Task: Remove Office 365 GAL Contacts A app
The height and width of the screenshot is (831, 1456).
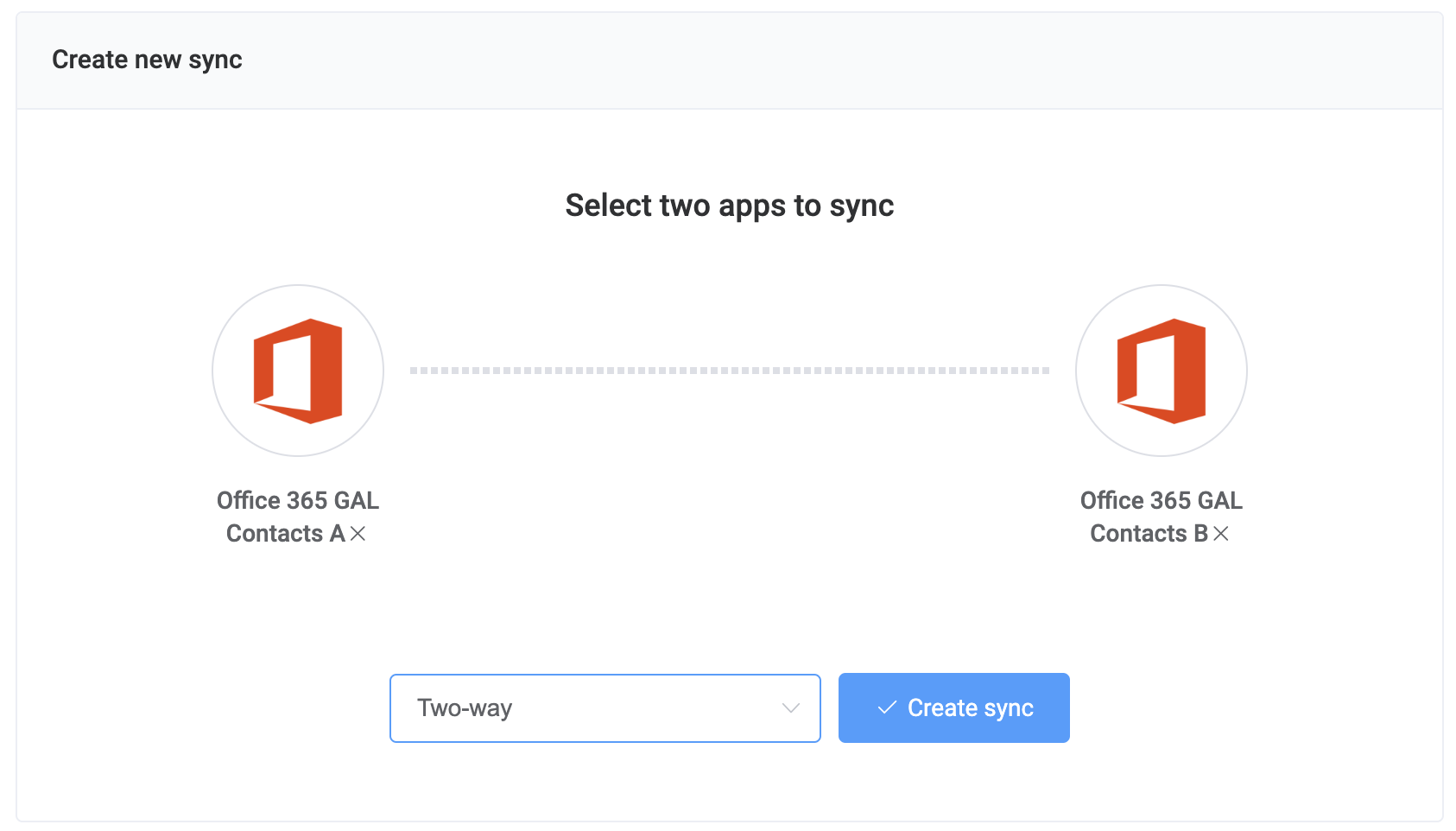Action: point(358,534)
